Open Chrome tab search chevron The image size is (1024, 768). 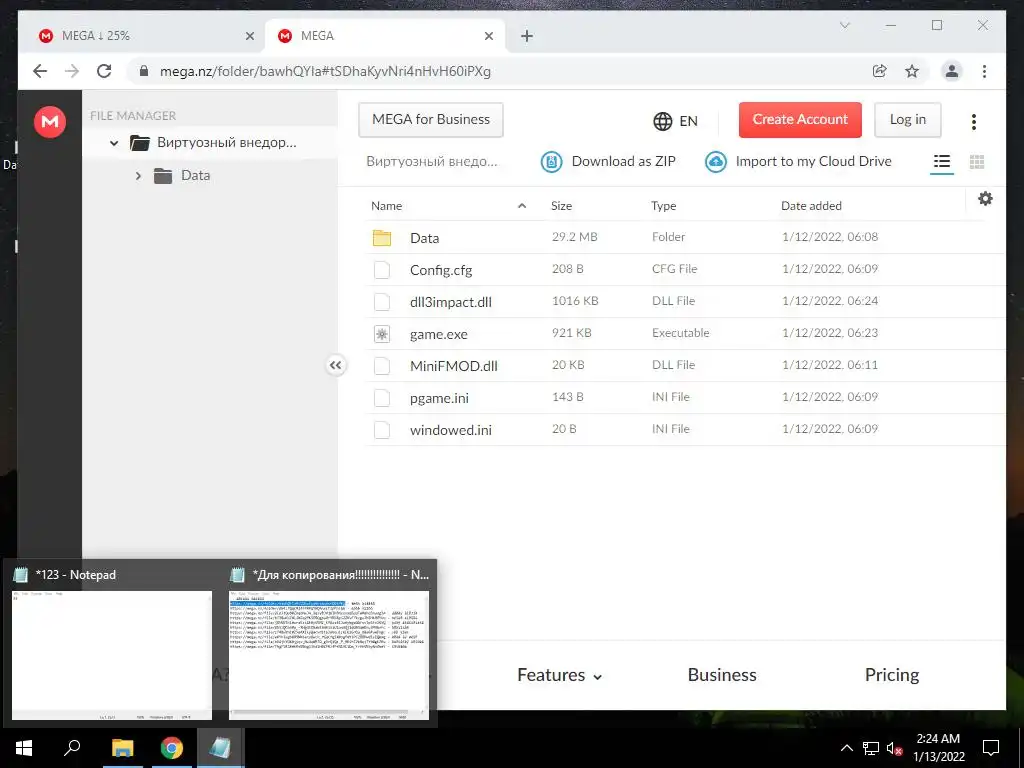click(844, 25)
